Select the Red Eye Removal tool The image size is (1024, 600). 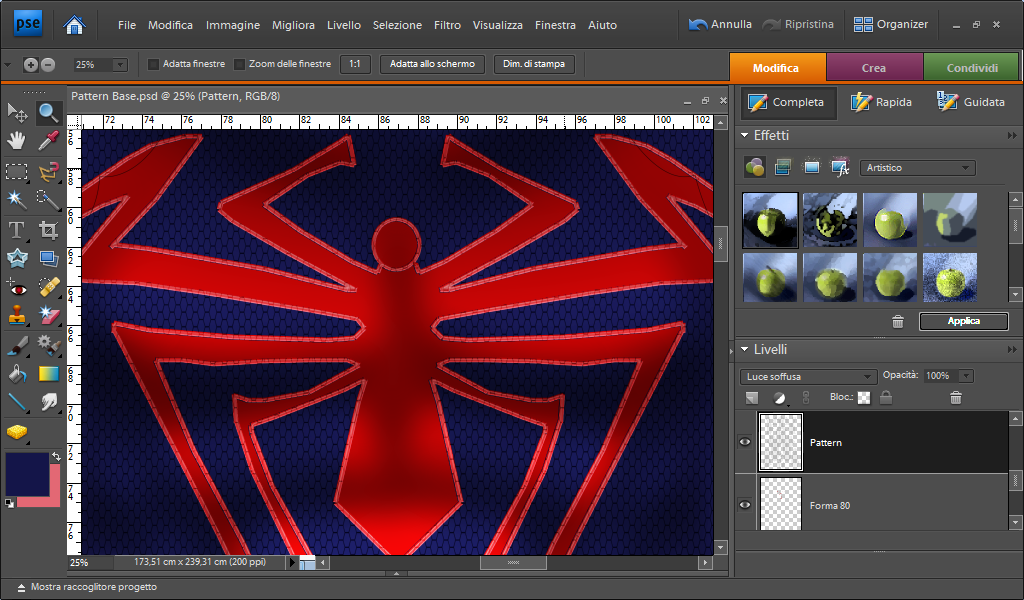tap(17, 287)
